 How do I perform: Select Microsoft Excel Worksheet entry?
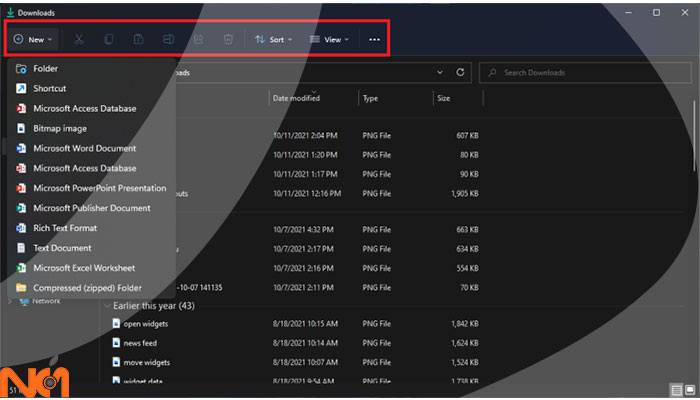click(x=91, y=268)
